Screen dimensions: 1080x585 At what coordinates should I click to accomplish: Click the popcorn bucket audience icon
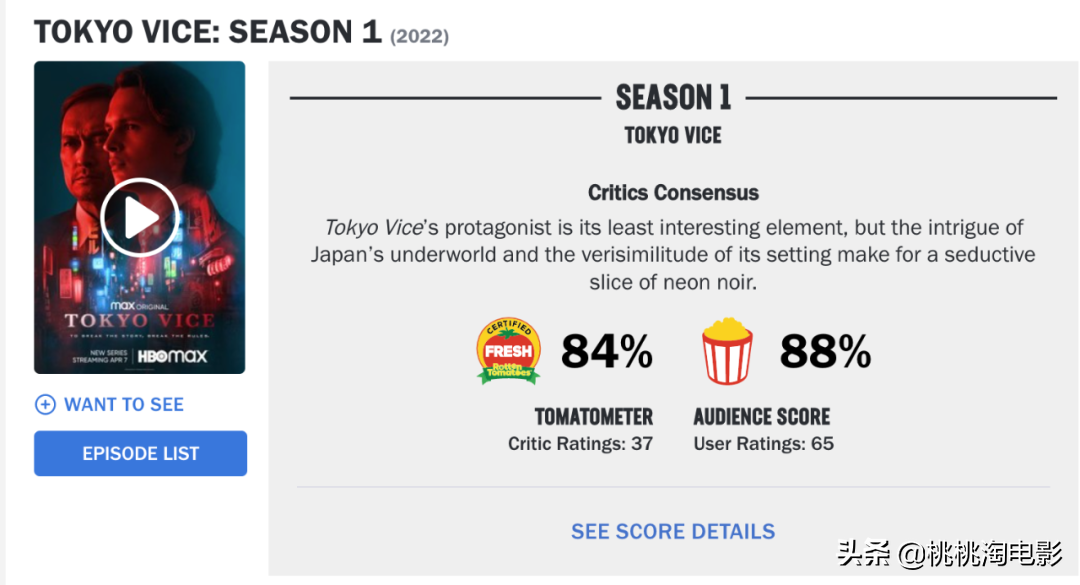[727, 351]
